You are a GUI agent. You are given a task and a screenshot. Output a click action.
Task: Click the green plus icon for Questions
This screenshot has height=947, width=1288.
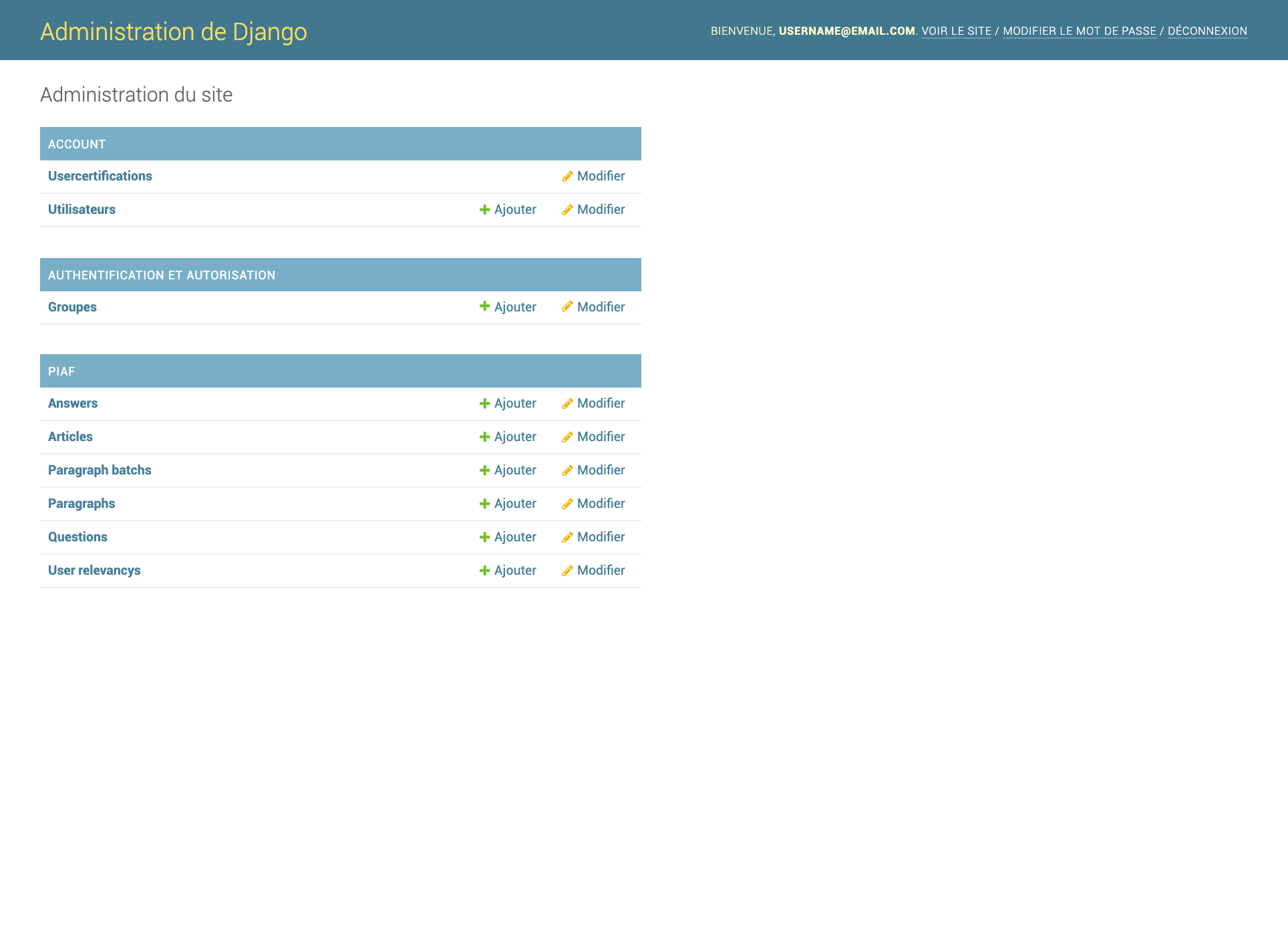tap(485, 537)
